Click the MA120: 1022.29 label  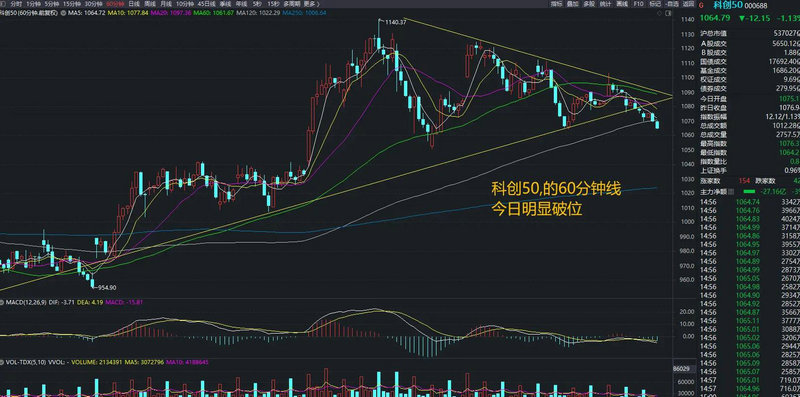click(258, 12)
